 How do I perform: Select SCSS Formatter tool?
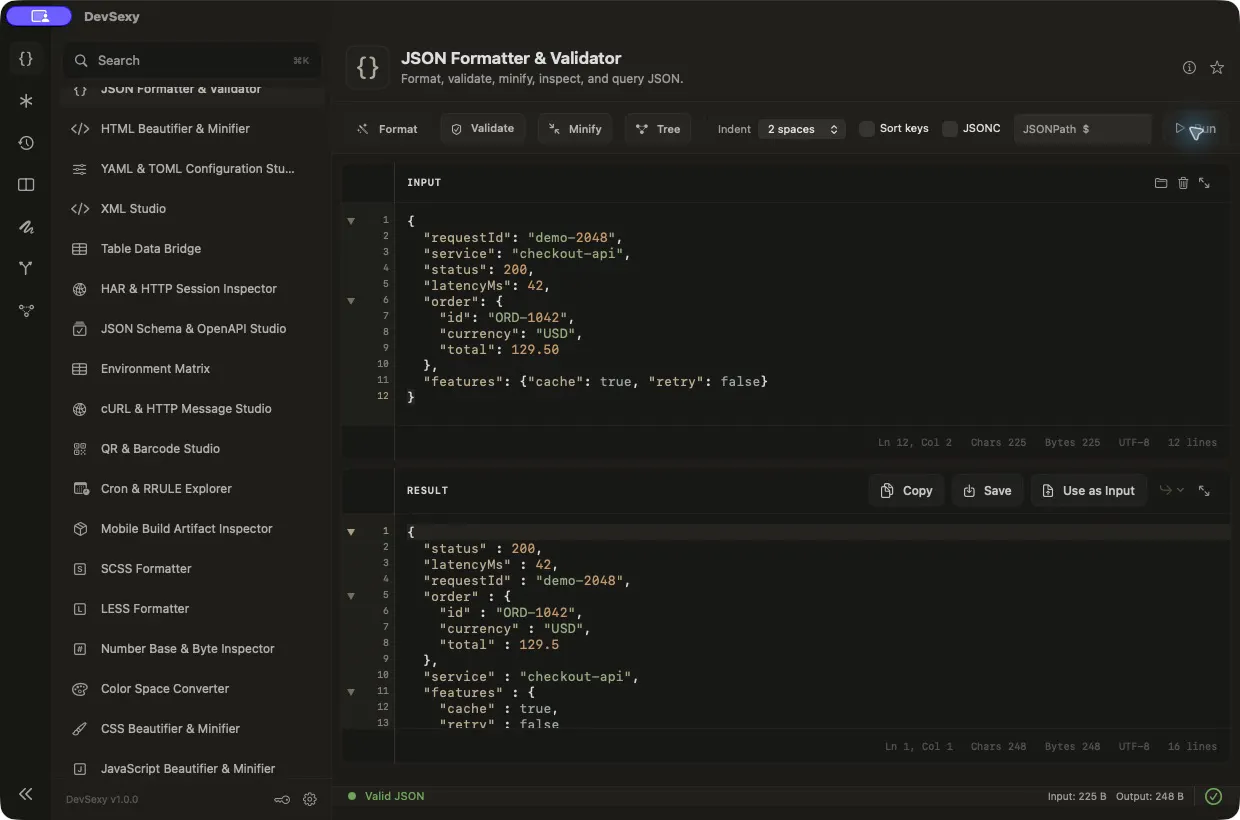pyautogui.click(x=192, y=569)
